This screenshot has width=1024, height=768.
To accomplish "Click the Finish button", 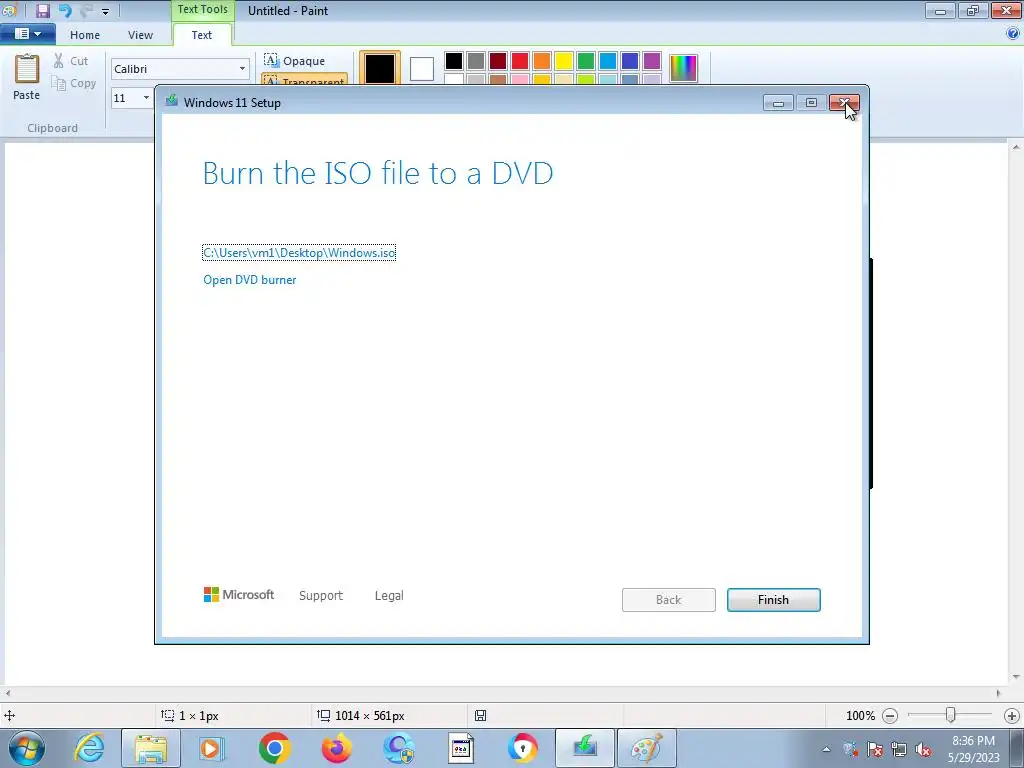I will [773, 600].
